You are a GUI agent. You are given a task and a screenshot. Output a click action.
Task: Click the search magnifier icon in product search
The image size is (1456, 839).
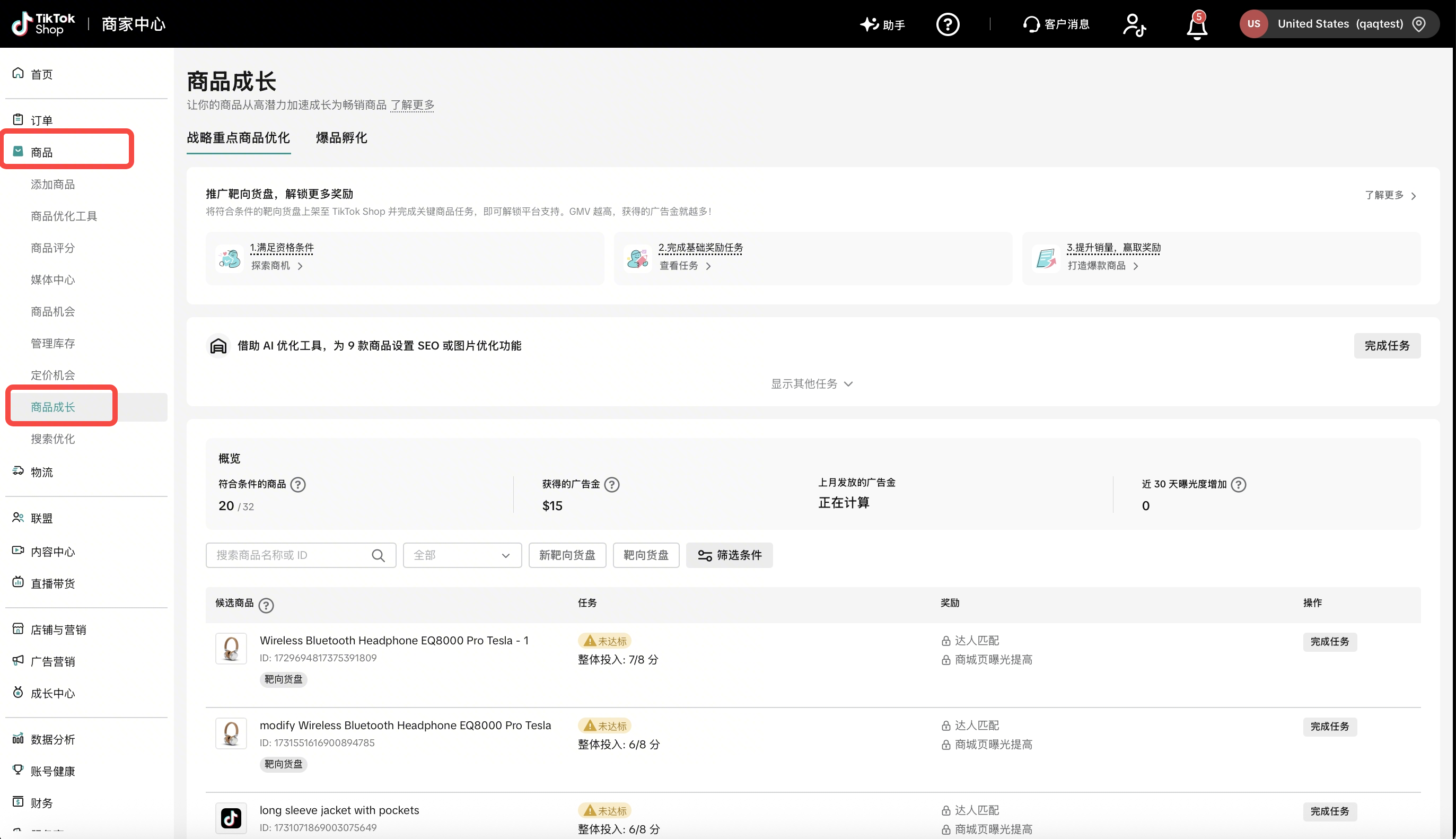[379, 555]
